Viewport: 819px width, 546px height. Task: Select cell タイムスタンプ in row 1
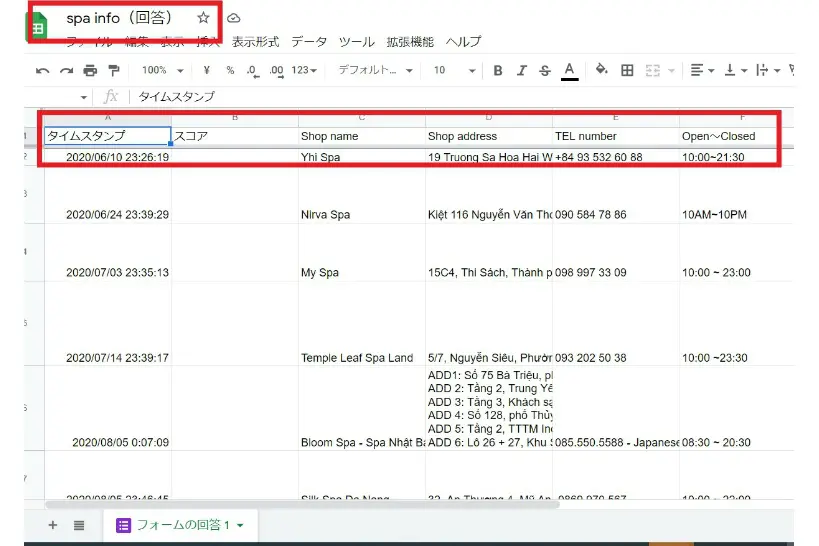(x=108, y=136)
